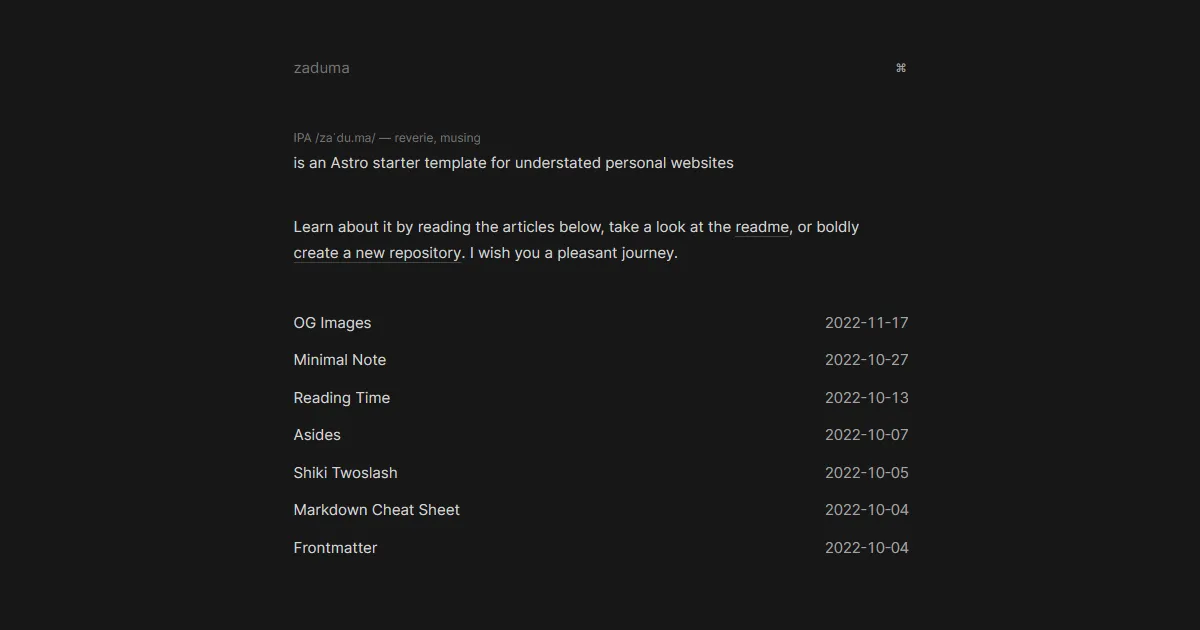The width and height of the screenshot is (1200, 630).
Task: Click the Astro starter template tagline
Action: 513,163
